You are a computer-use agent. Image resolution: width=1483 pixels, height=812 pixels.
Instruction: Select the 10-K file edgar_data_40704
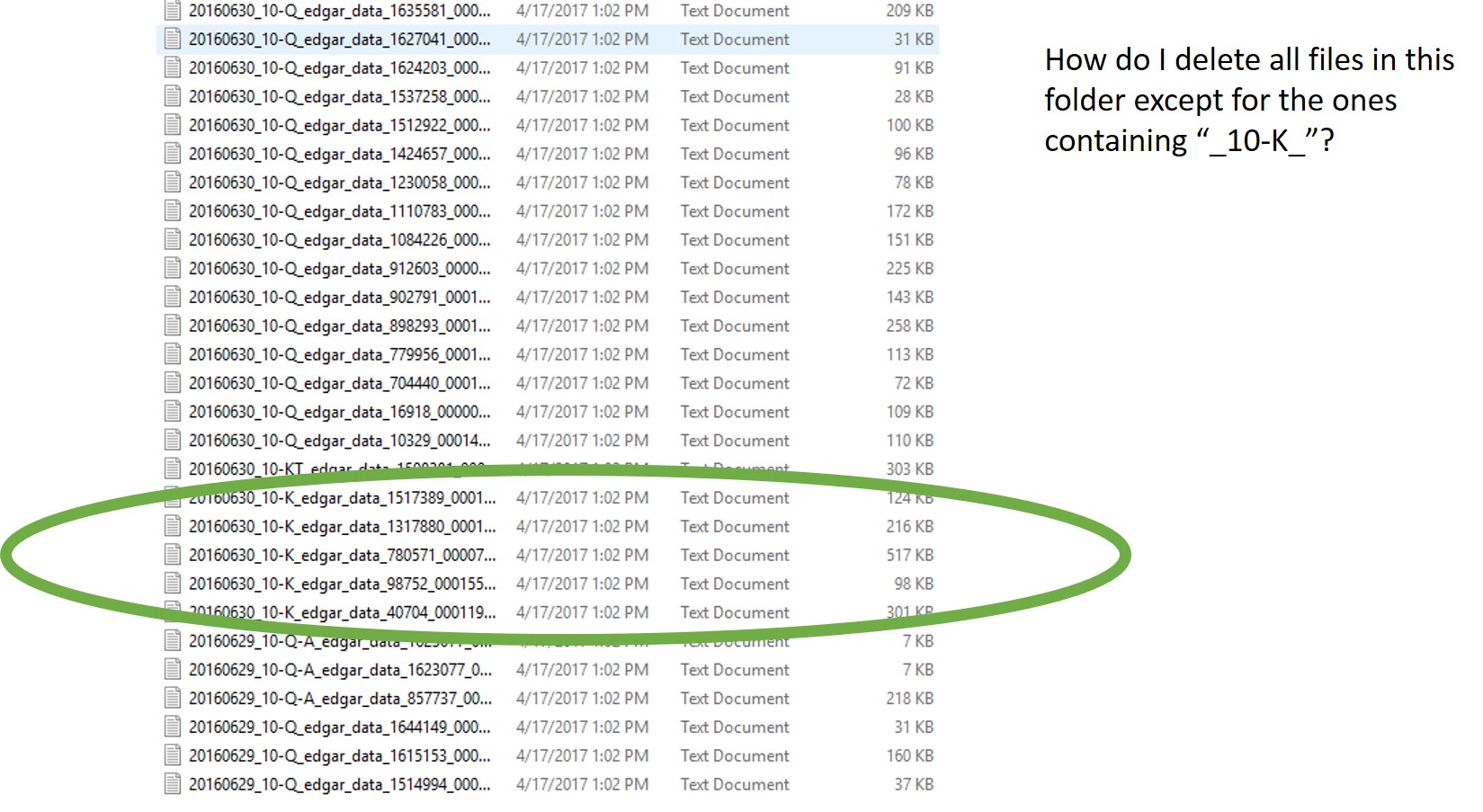(x=342, y=612)
